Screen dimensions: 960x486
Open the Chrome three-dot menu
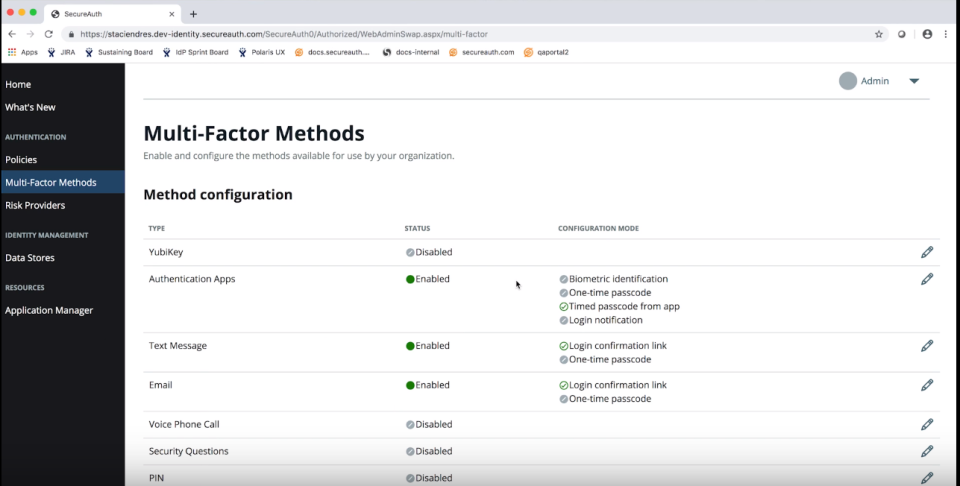click(946, 34)
